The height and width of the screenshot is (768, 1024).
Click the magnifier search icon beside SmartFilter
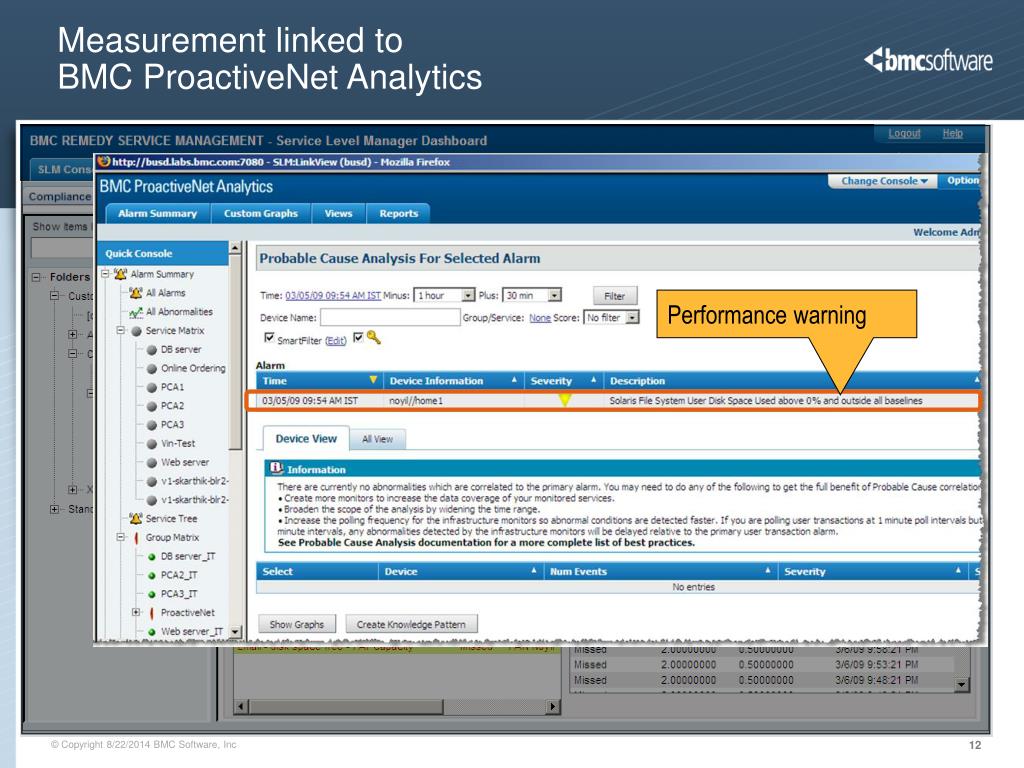click(x=374, y=338)
